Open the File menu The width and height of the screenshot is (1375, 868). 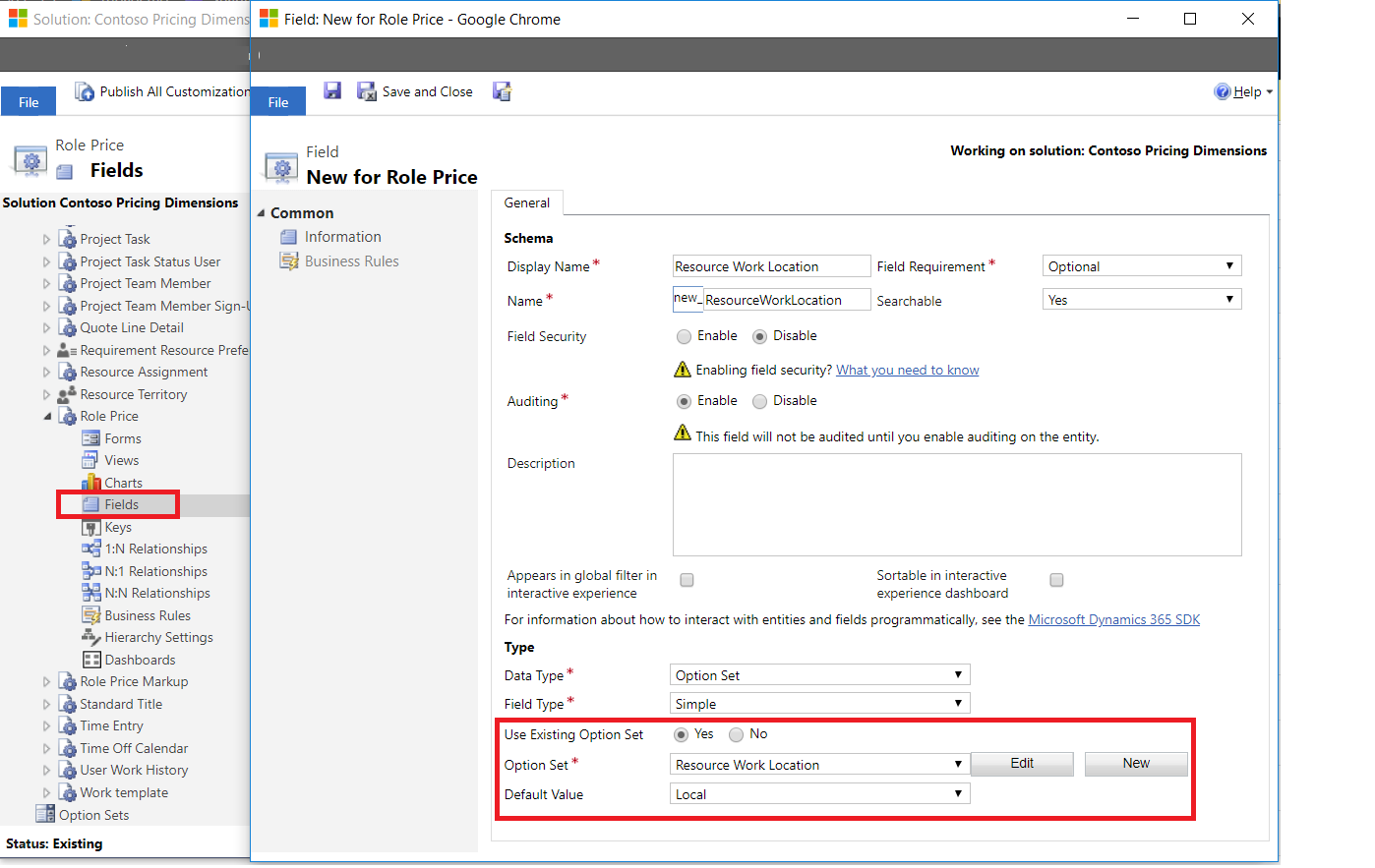(x=277, y=100)
